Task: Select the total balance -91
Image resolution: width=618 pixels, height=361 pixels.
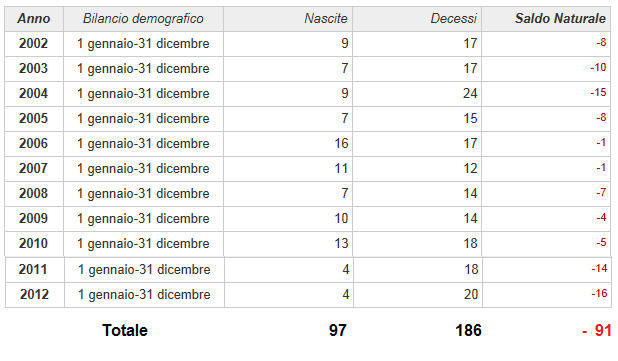Action: 597,330
